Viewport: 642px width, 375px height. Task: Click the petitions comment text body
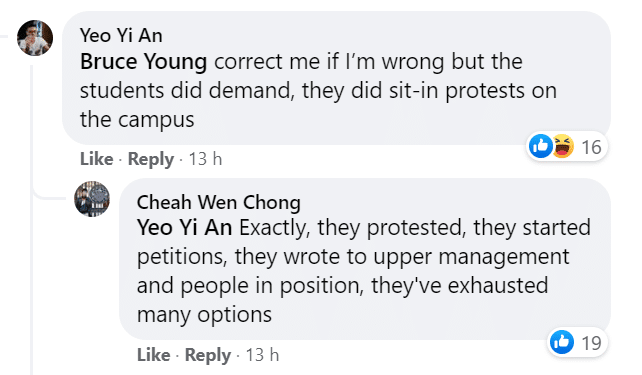pos(364,271)
